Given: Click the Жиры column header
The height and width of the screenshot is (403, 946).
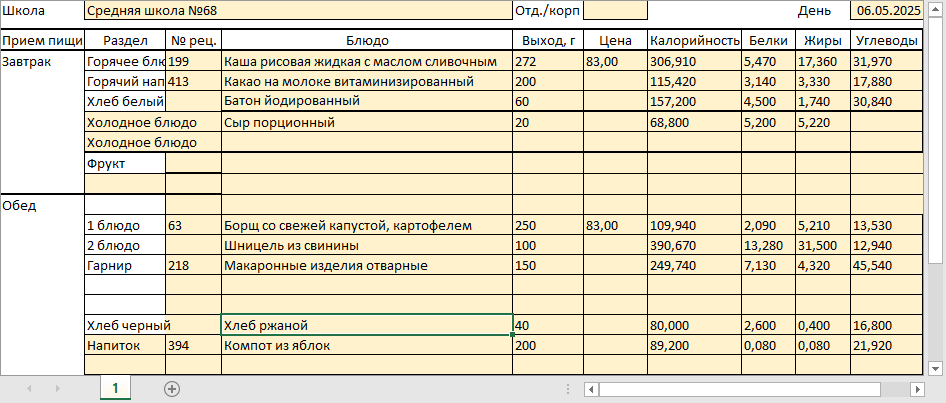Looking at the screenshot, I should (x=823, y=40).
